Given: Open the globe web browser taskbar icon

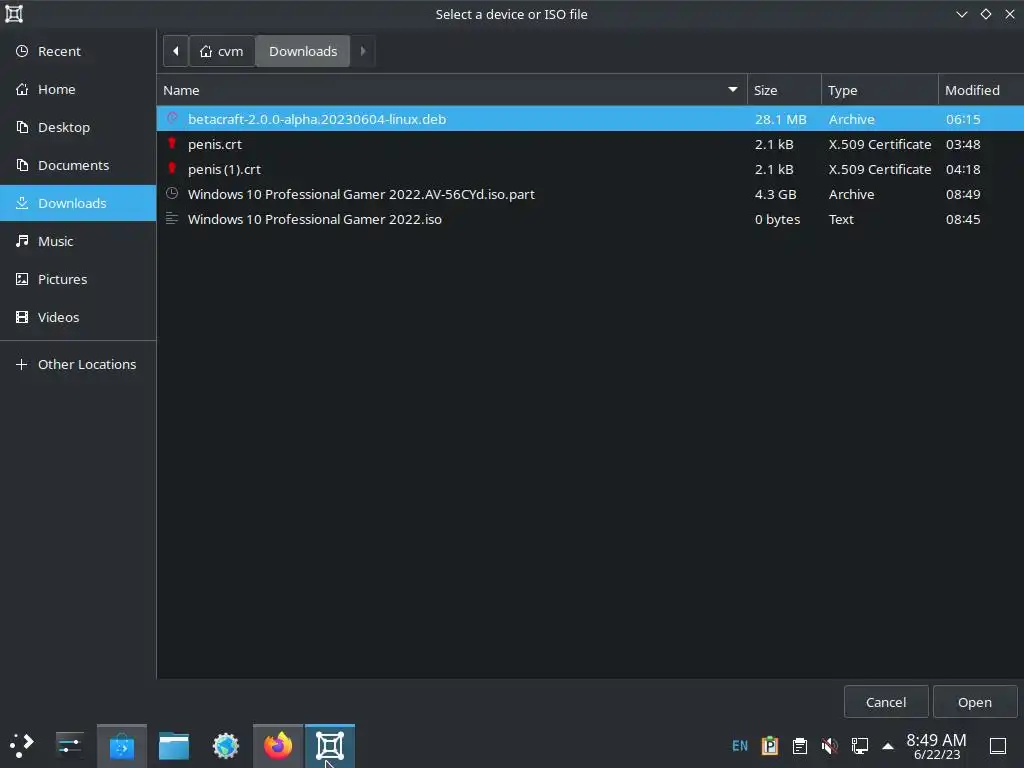Looking at the screenshot, I should (x=226, y=746).
